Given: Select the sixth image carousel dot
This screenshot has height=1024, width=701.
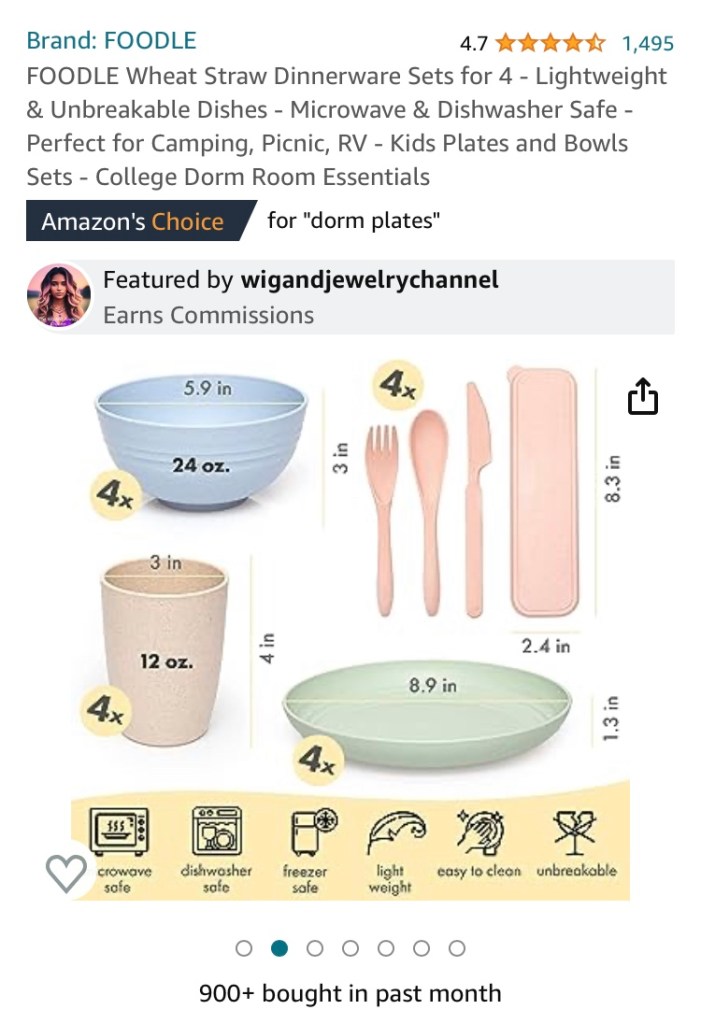Looking at the screenshot, I should pyautogui.click(x=421, y=948).
